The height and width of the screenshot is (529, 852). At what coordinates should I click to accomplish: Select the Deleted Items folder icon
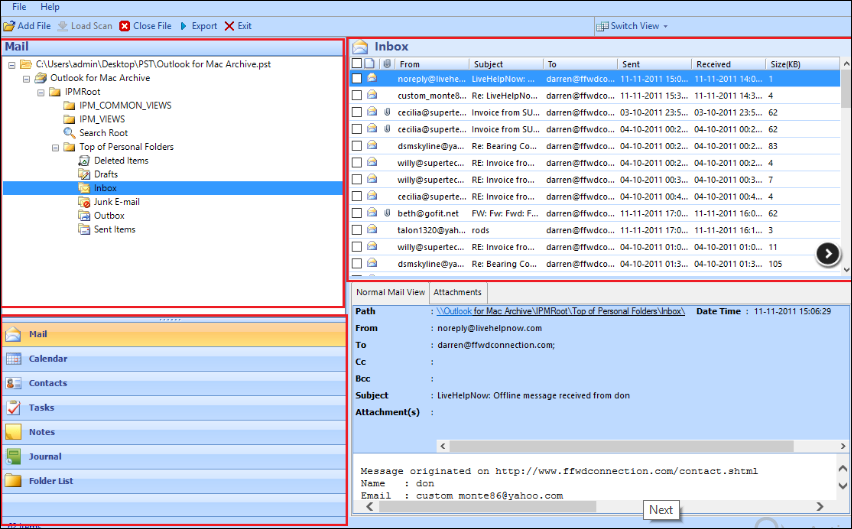tap(84, 161)
